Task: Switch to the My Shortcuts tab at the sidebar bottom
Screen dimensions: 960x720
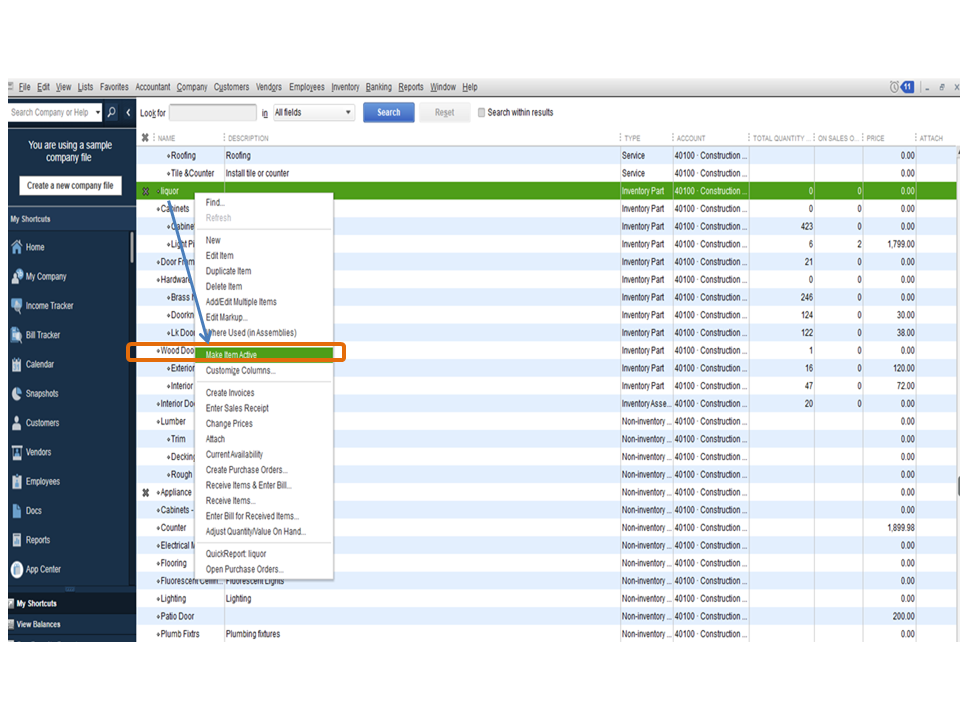Action: click(36, 604)
